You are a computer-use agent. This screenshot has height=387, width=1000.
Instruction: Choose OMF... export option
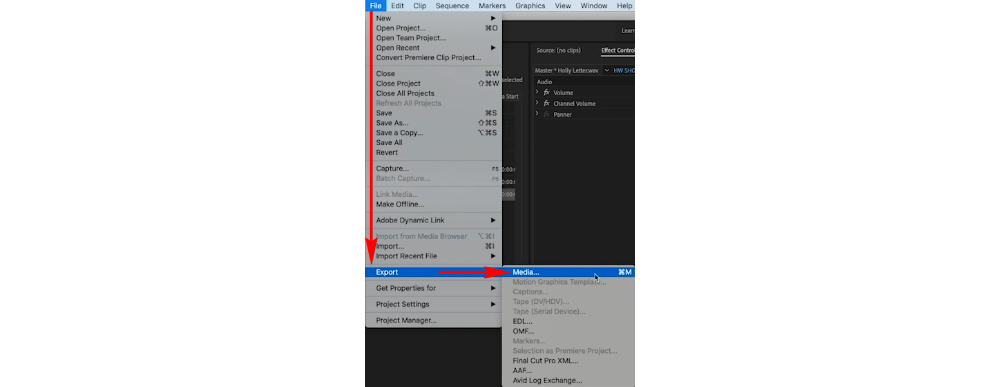[569, 331]
